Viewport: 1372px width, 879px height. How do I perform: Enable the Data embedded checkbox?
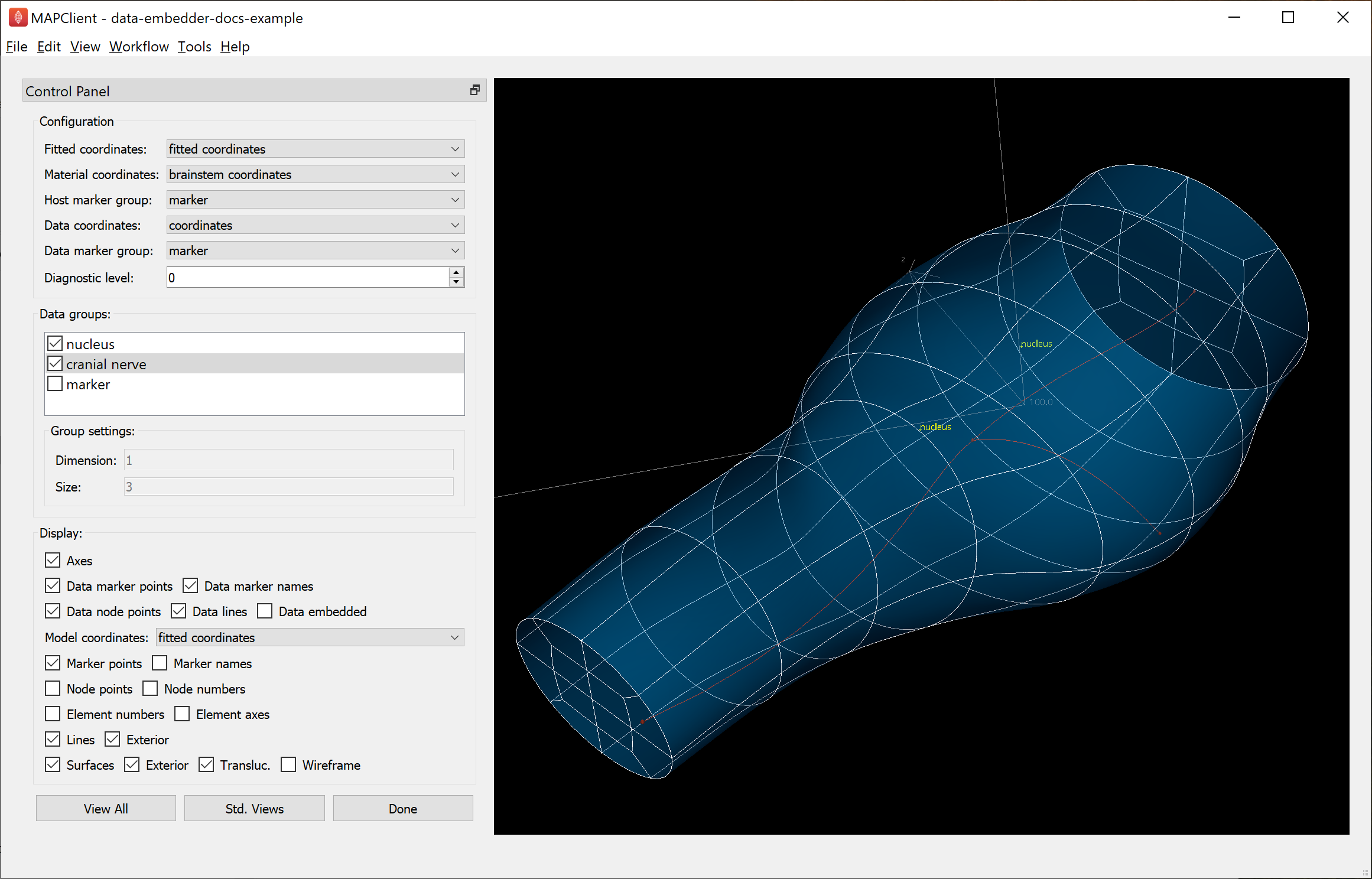[x=265, y=611]
